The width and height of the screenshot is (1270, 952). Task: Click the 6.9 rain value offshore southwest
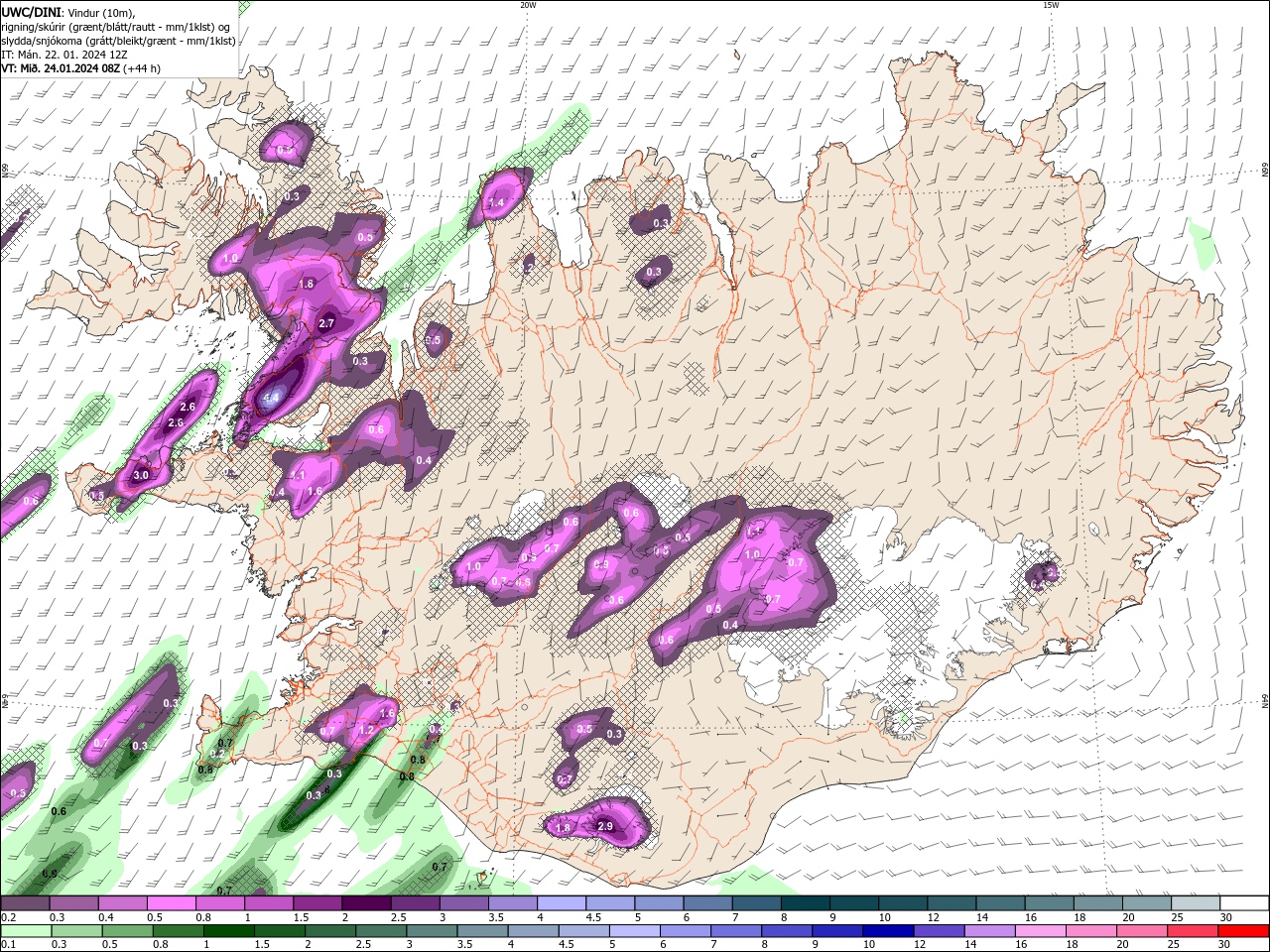pyautogui.click(x=50, y=874)
